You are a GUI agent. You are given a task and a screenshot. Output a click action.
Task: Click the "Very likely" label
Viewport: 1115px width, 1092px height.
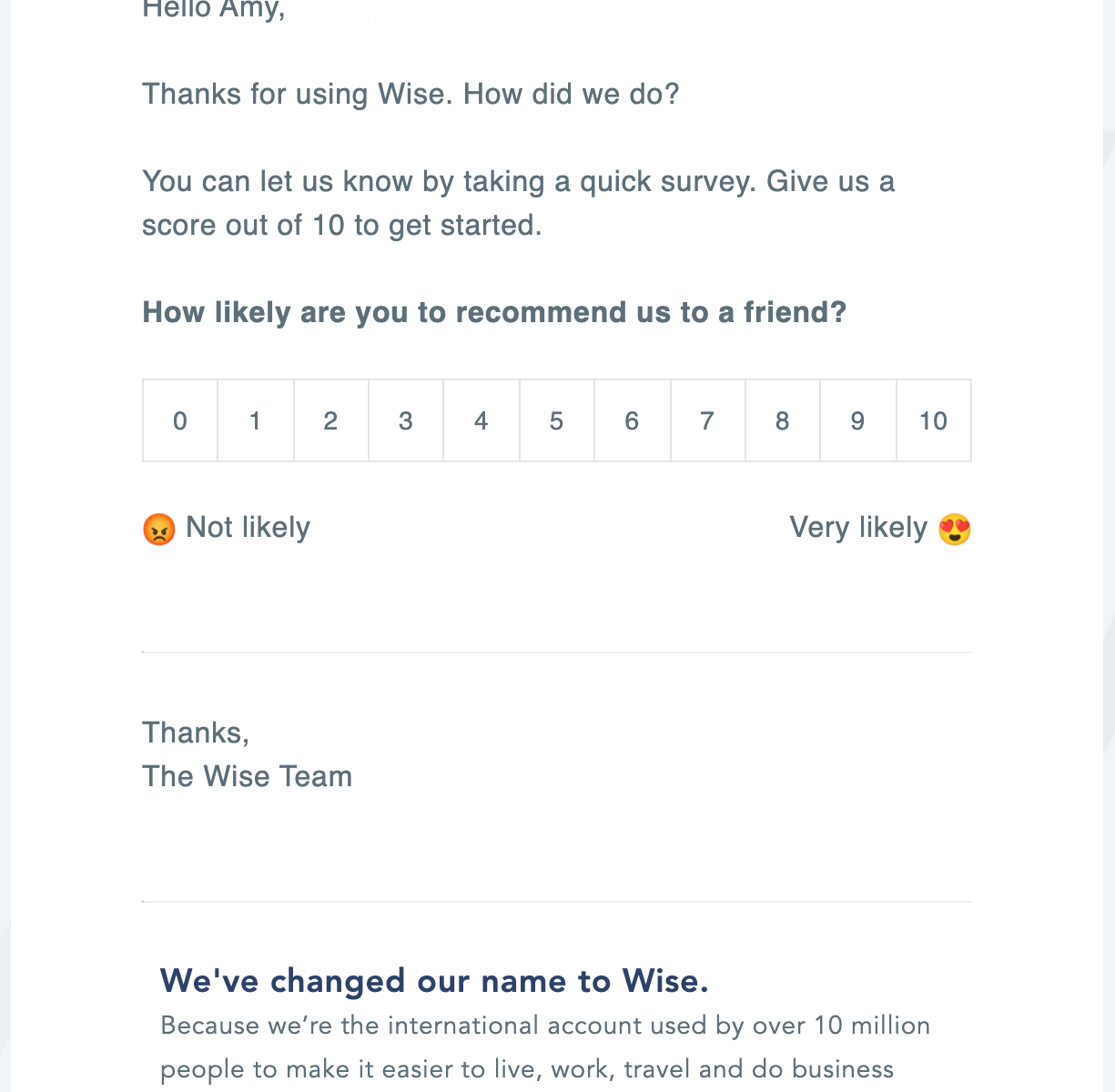[x=857, y=528]
